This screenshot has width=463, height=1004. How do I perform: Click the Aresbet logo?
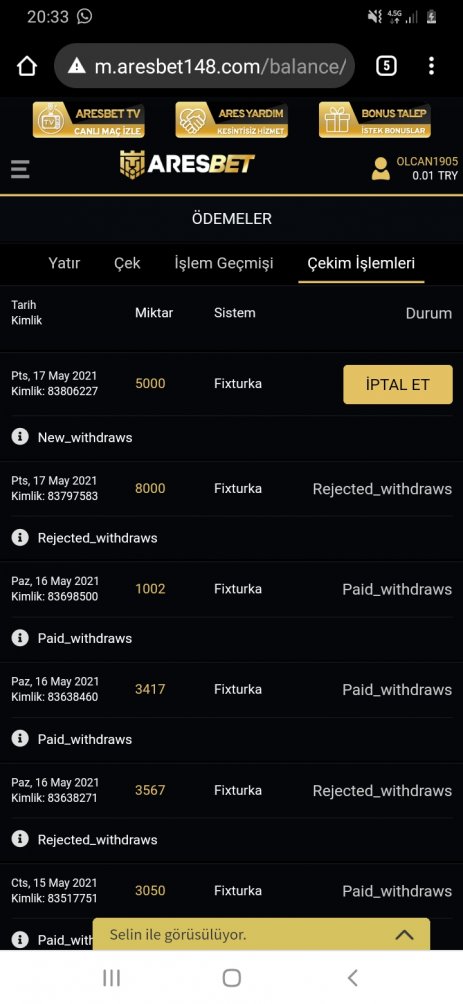coord(187,165)
